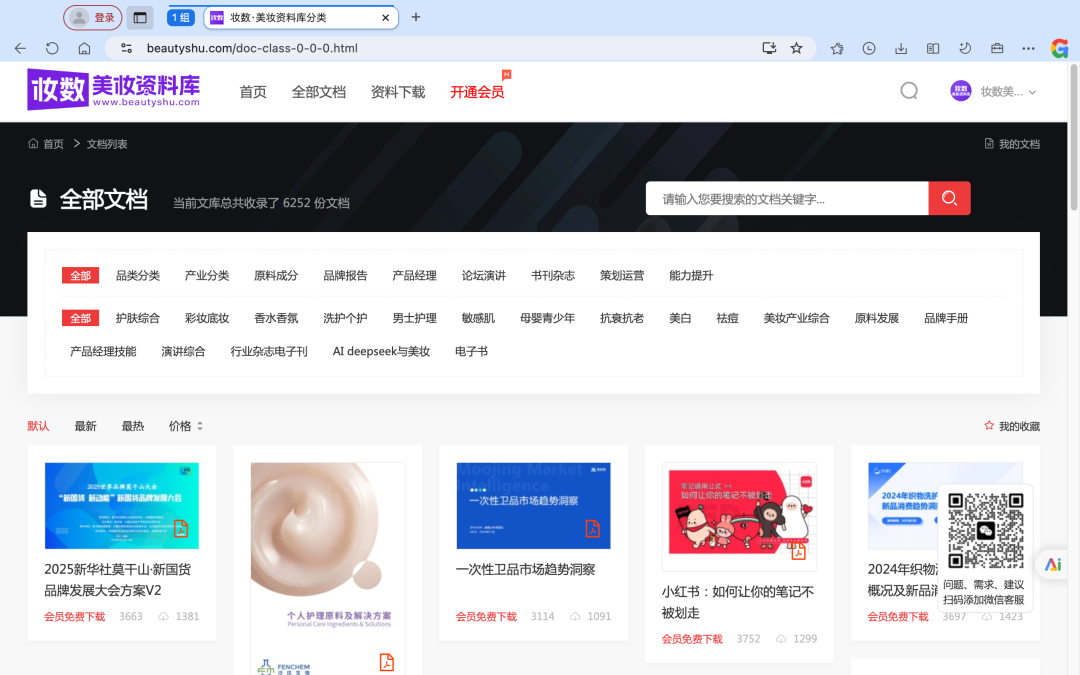
Task: Filter by 策划运营 category
Action: [622, 276]
